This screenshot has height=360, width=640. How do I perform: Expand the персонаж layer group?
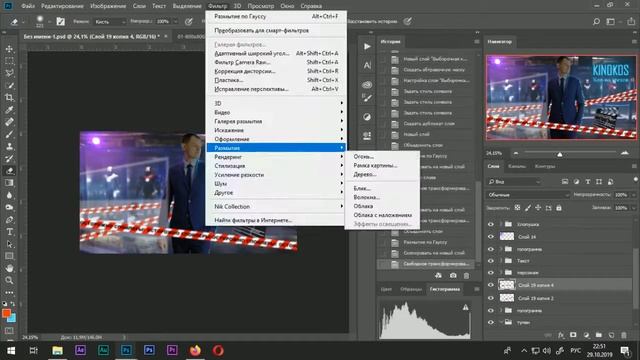click(x=501, y=272)
